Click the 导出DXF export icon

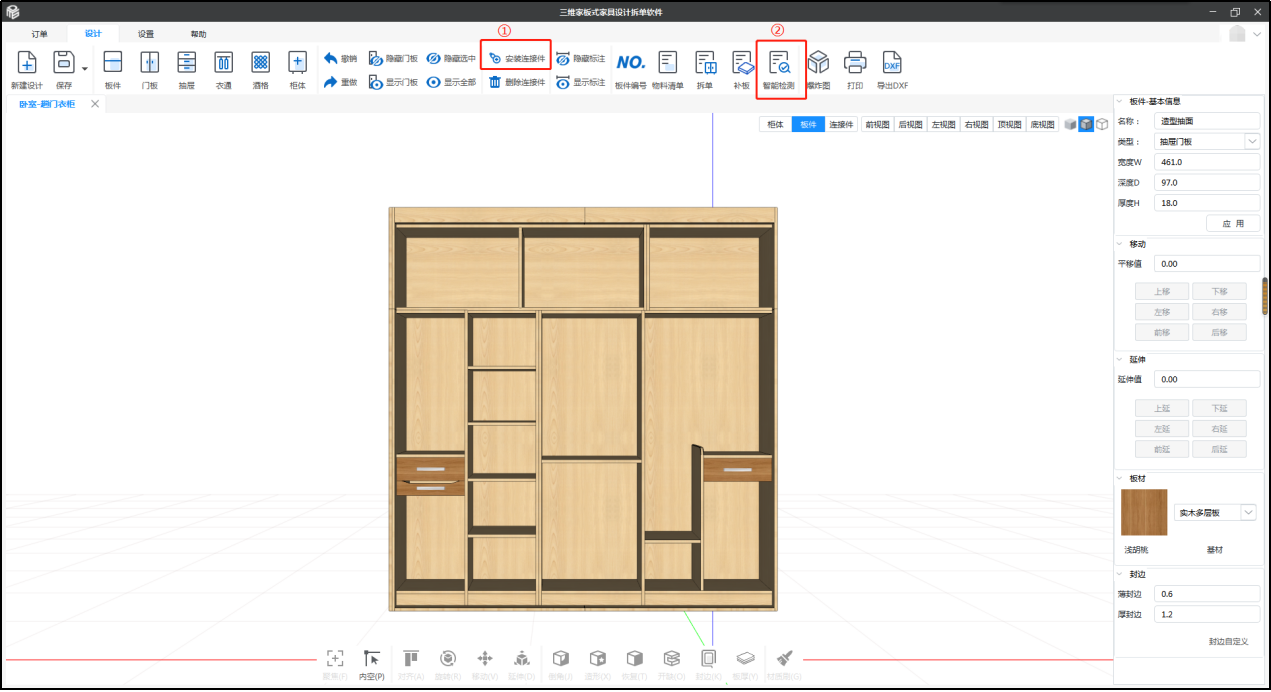[x=892, y=63]
